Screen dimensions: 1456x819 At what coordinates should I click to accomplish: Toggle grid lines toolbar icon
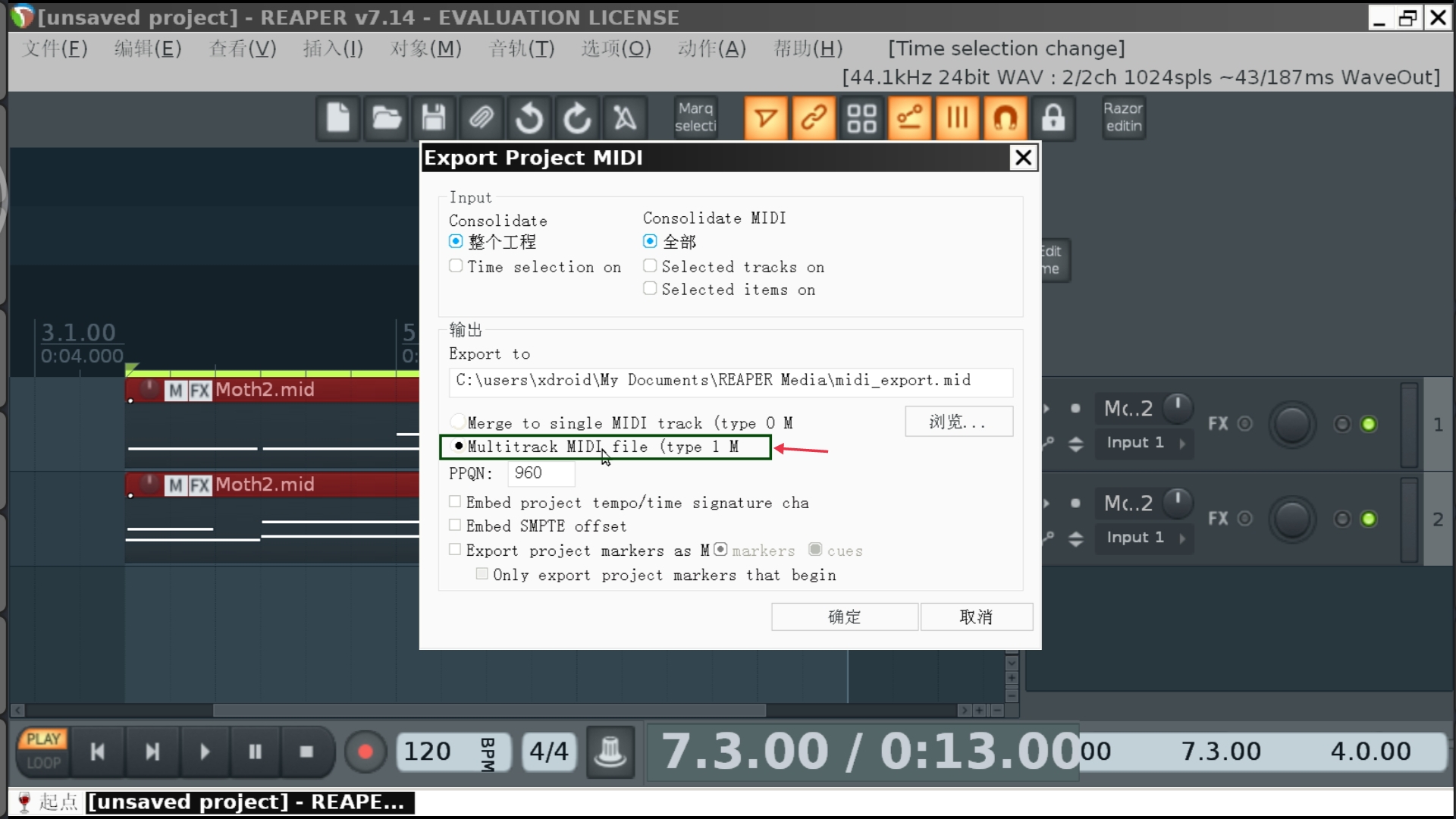957,118
